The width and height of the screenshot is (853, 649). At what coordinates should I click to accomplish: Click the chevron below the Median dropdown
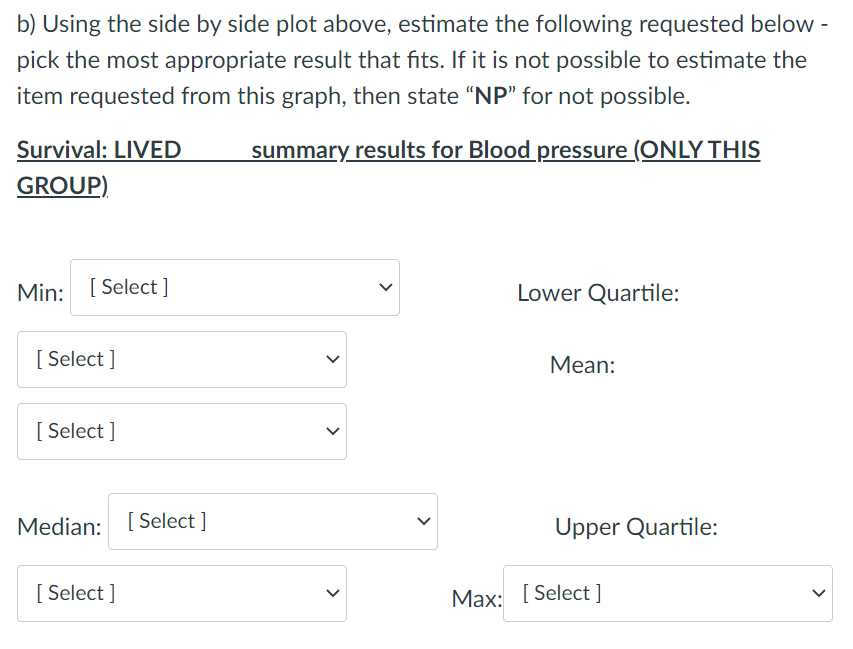pyautogui.click(x=332, y=593)
